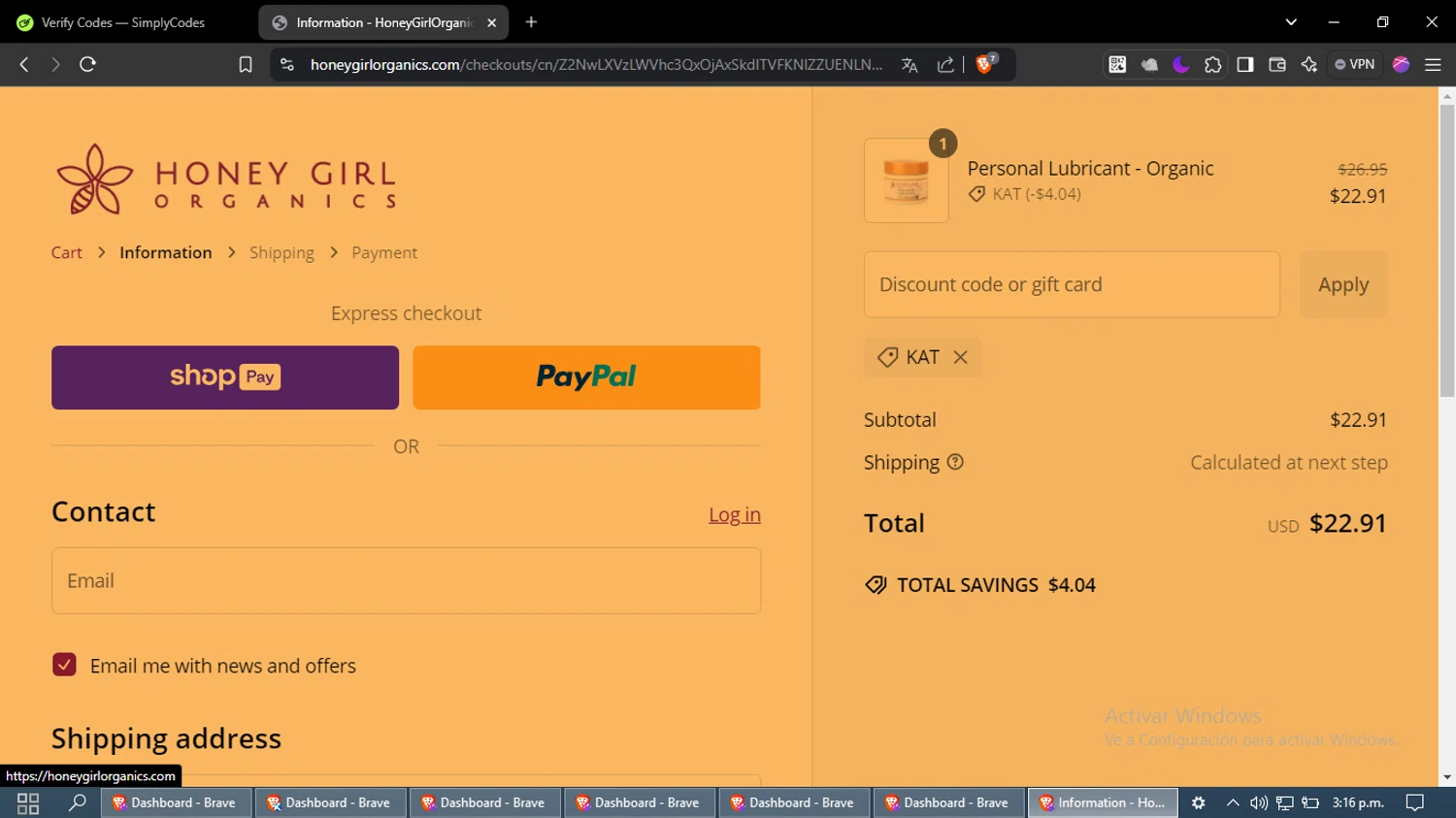Image resolution: width=1456 pixels, height=818 pixels.
Task: Open the Windows notification center
Action: 1415,802
